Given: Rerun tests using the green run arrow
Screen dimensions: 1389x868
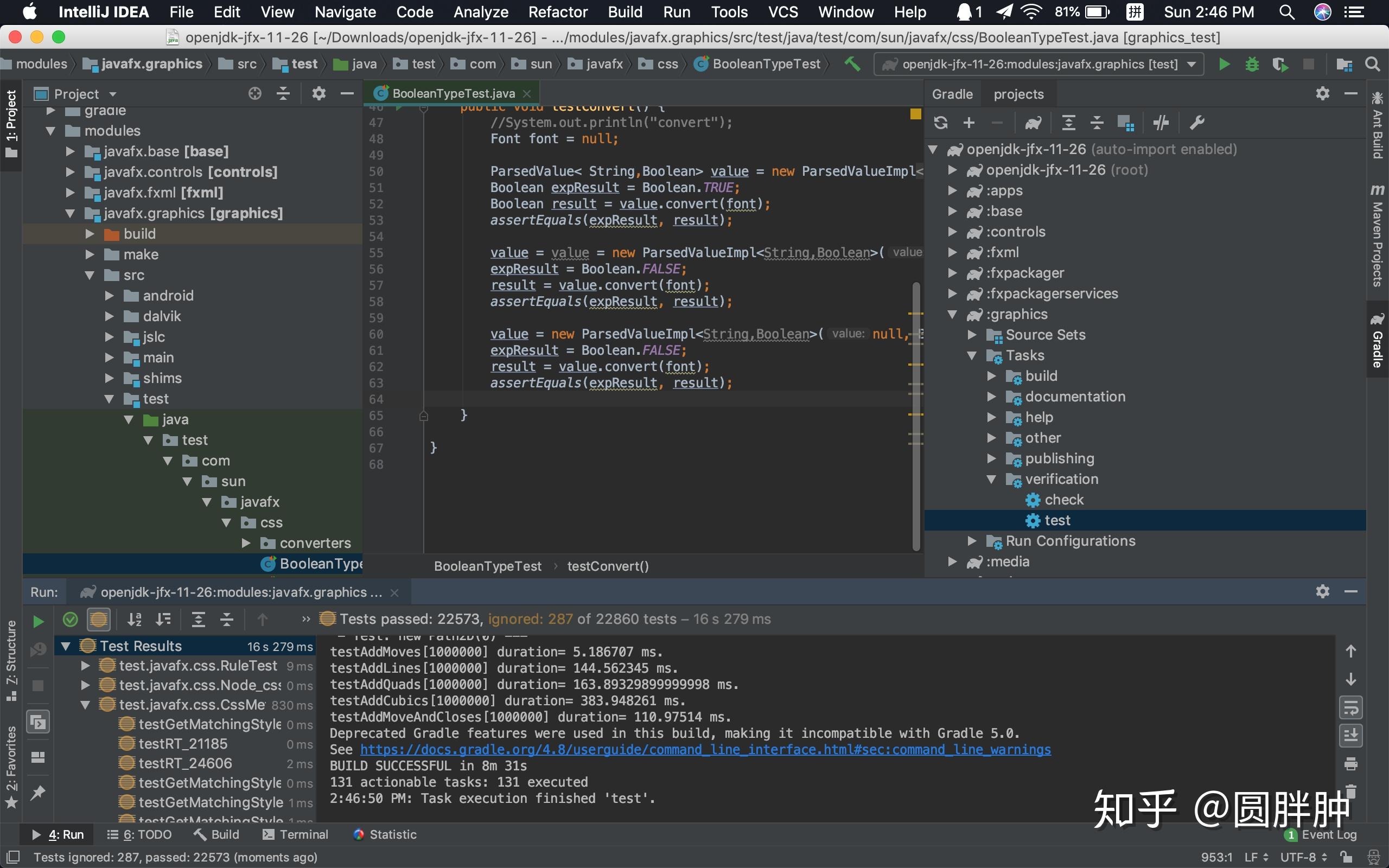Looking at the screenshot, I should click(x=38, y=621).
